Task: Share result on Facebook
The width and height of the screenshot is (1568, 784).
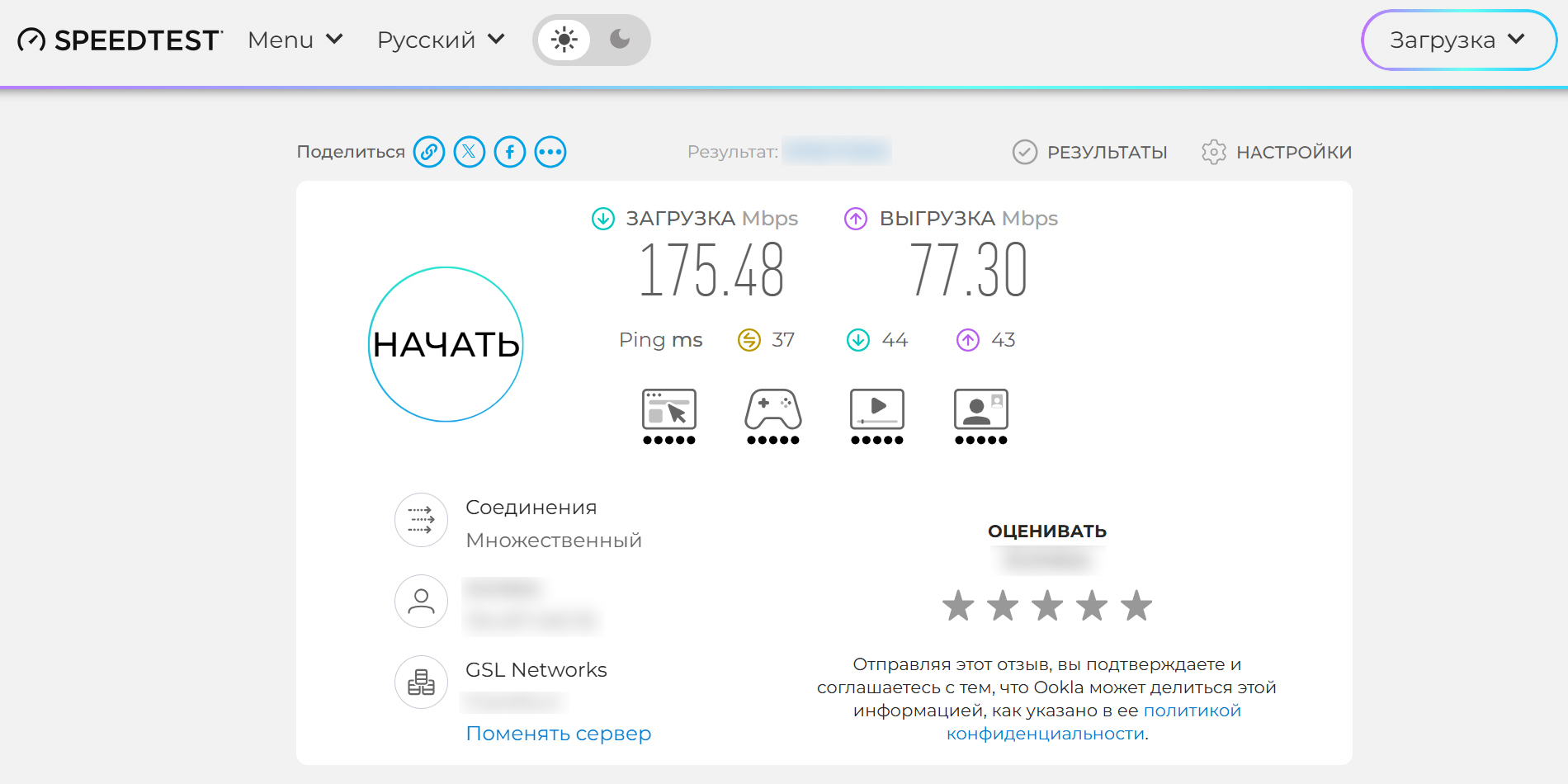Action: point(510,152)
